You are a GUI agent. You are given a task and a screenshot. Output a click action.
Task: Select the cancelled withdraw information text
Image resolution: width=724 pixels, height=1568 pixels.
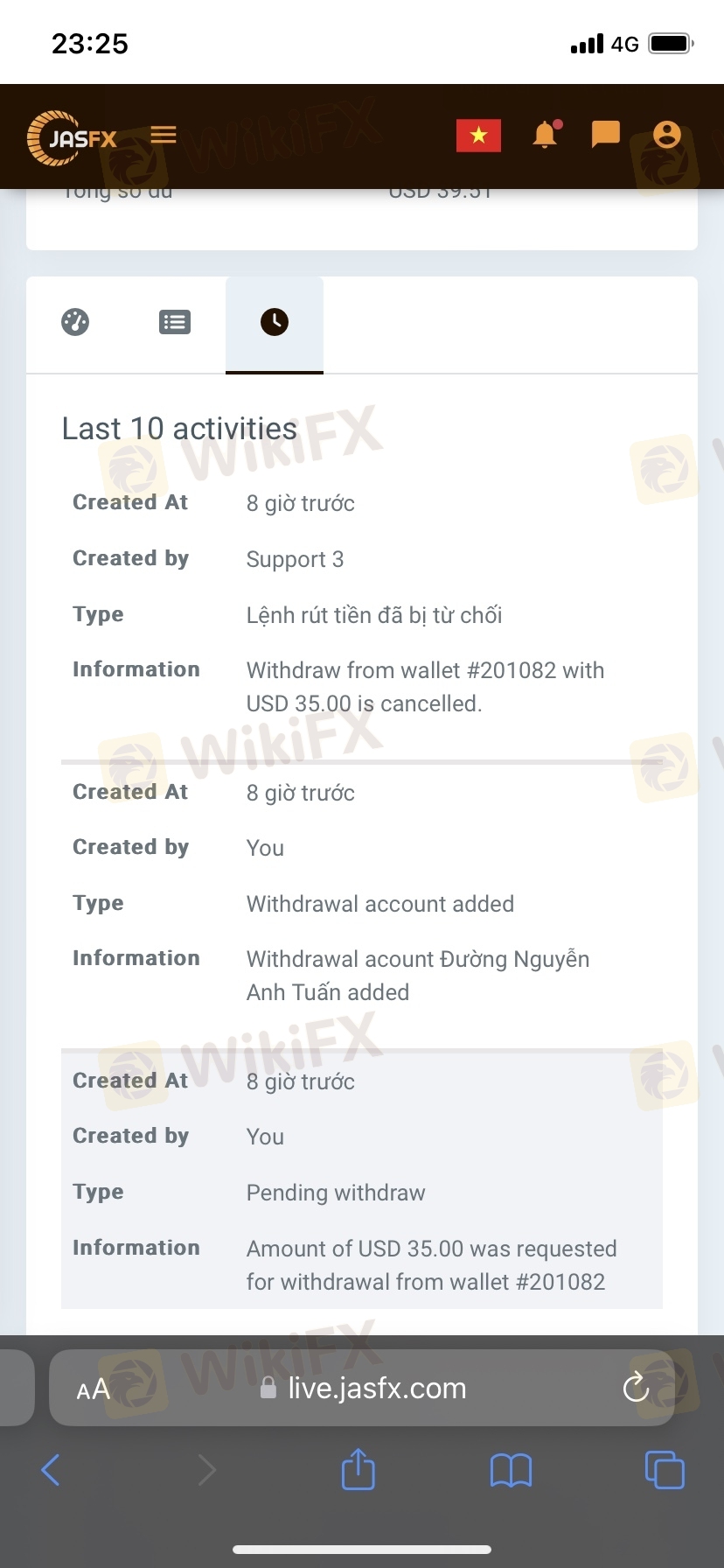pos(425,687)
